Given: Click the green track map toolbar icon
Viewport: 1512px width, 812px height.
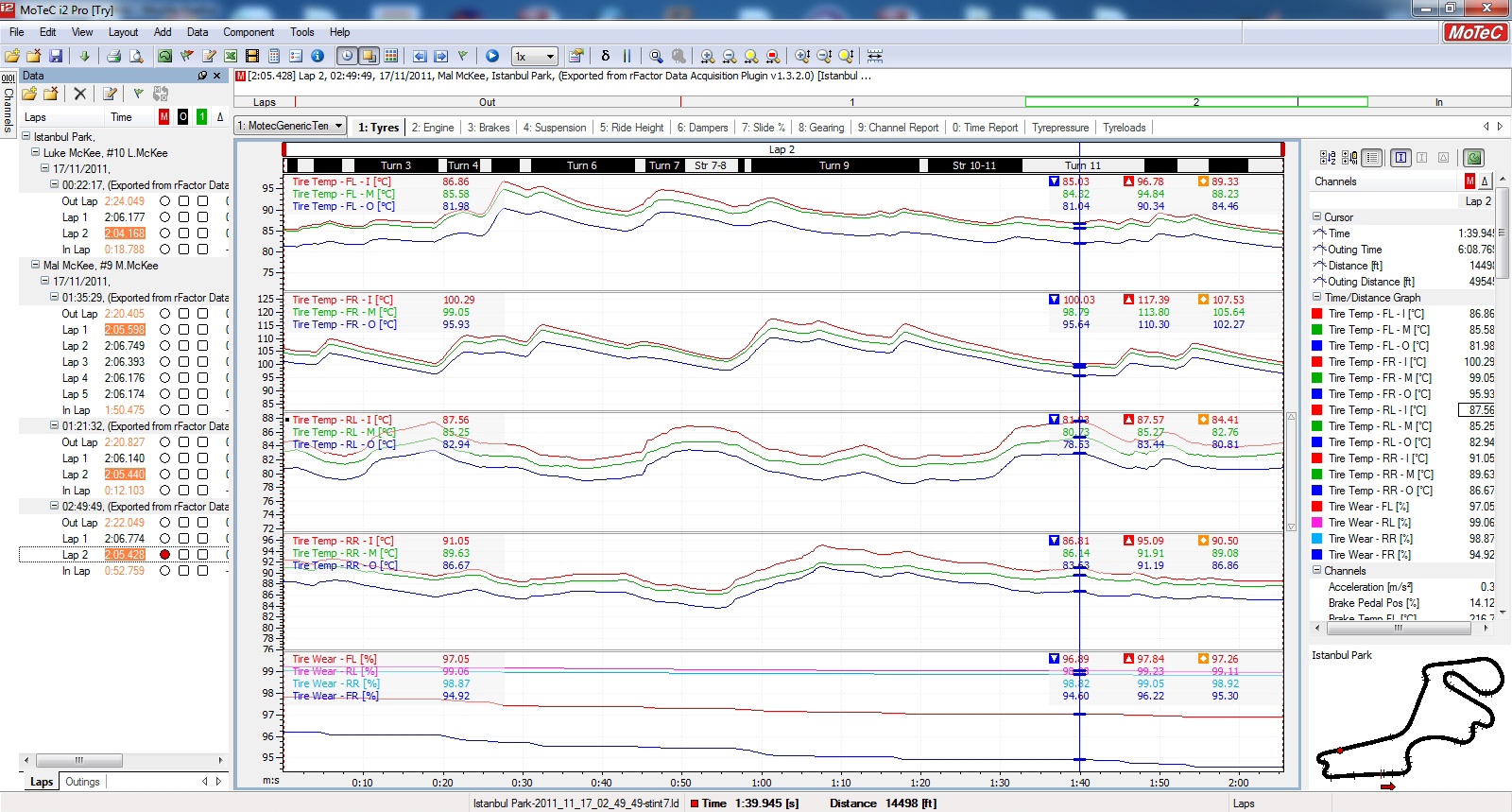Looking at the screenshot, I should coord(165,56).
